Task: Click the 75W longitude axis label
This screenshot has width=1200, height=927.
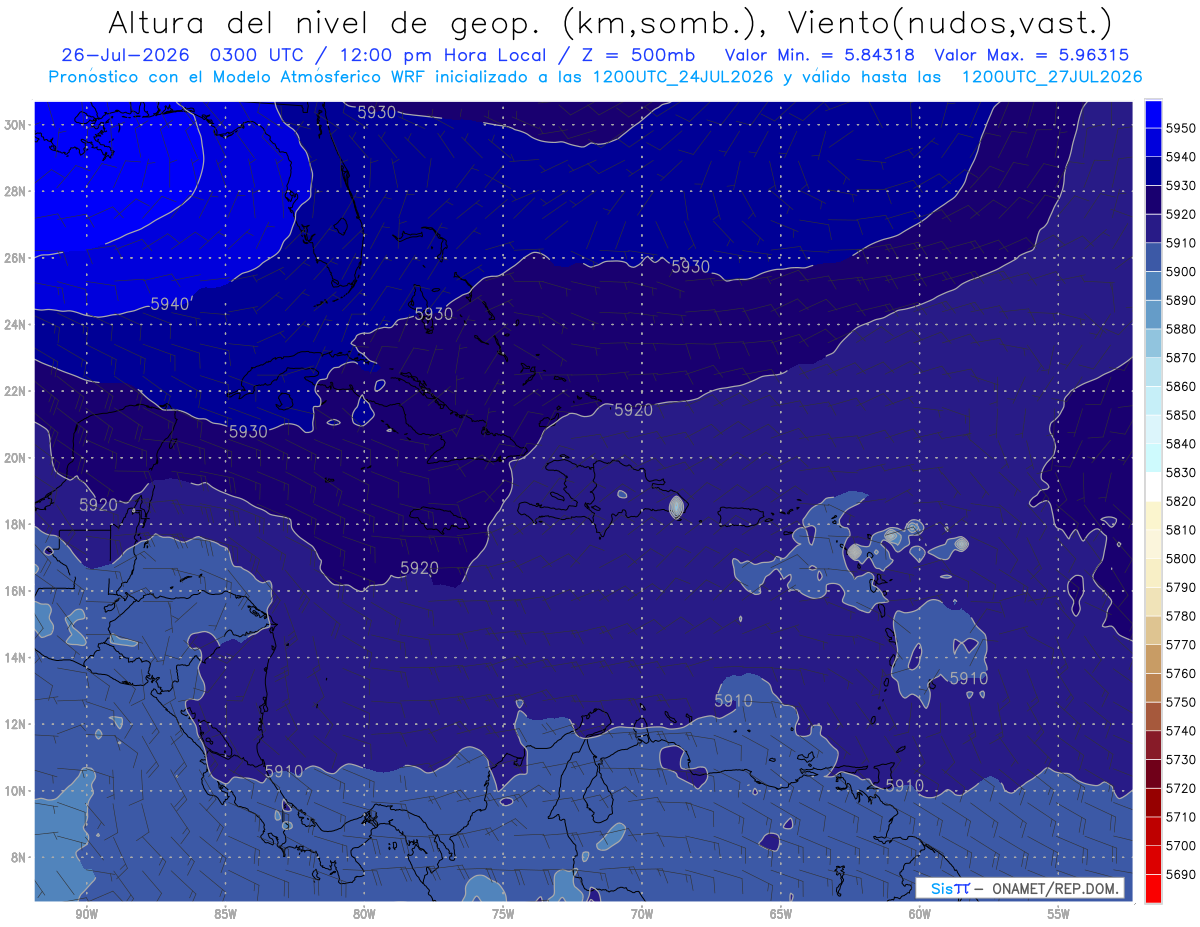Action: pyautogui.click(x=503, y=914)
